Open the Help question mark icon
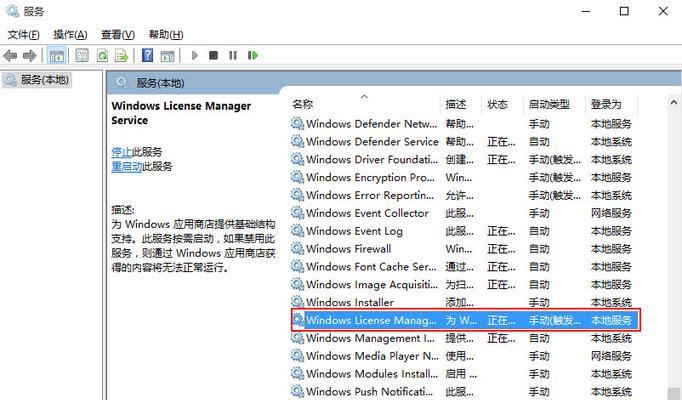The width and height of the screenshot is (682, 400). 147,55
